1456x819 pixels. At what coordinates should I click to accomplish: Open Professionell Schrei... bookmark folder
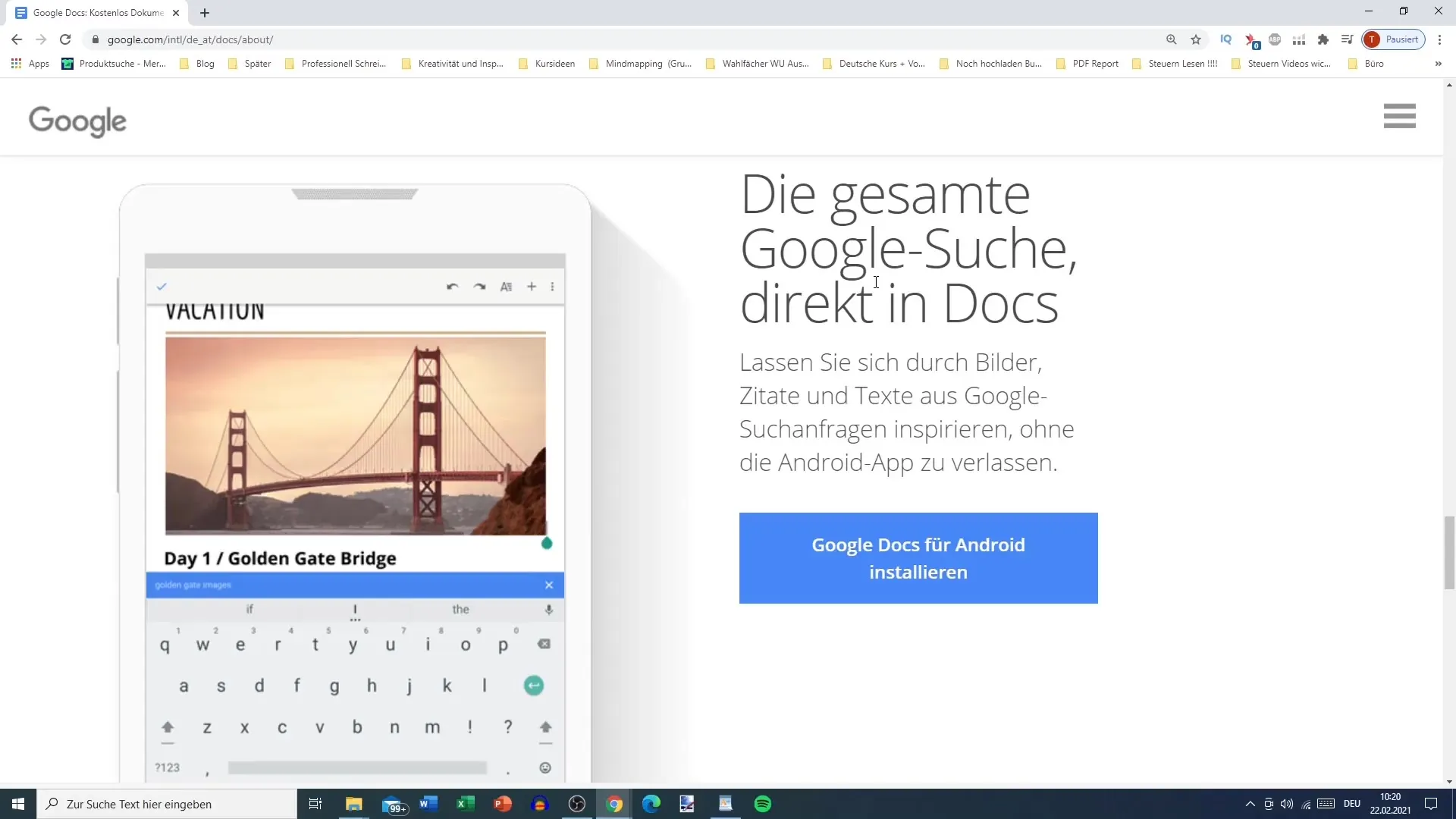pyautogui.click(x=335, y=64)
